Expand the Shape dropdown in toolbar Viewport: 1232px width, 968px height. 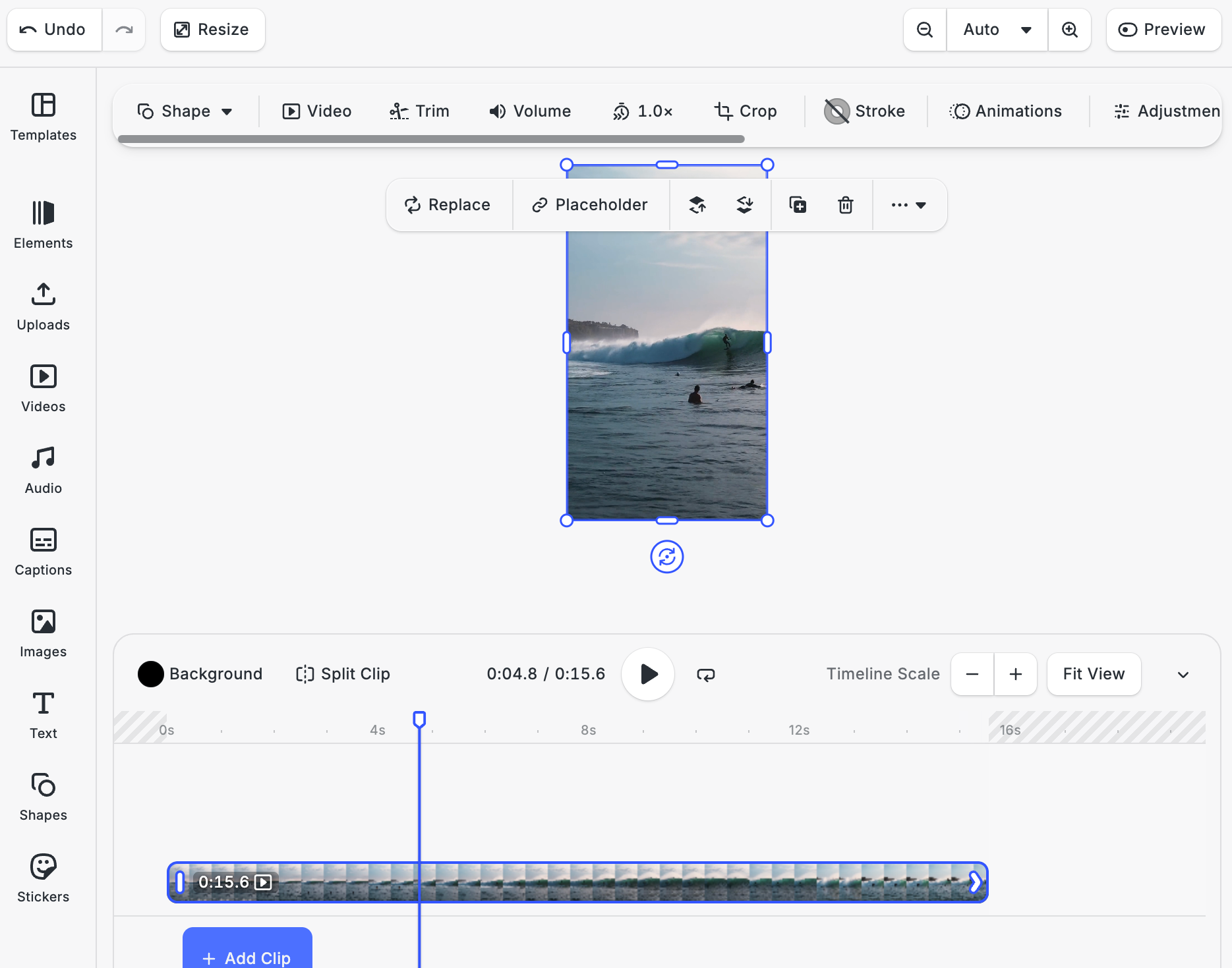pos(185,111)
